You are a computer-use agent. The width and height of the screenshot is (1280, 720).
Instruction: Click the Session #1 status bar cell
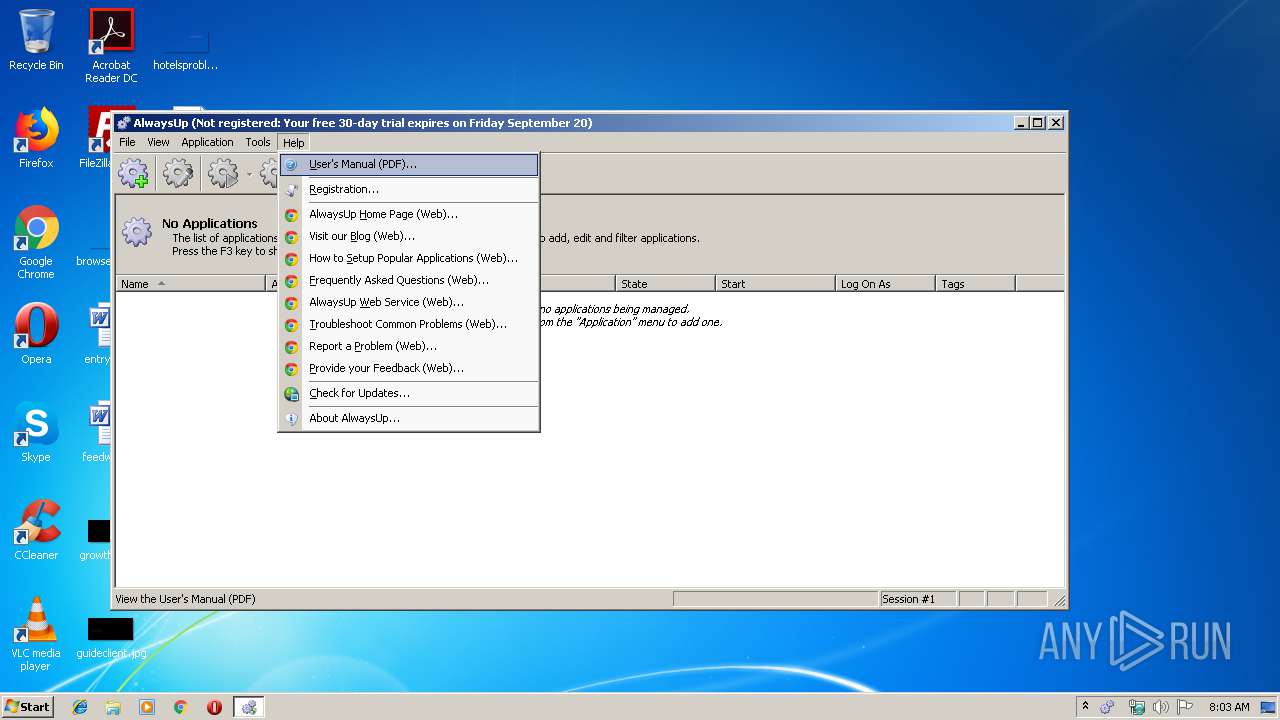coord(917,599)
